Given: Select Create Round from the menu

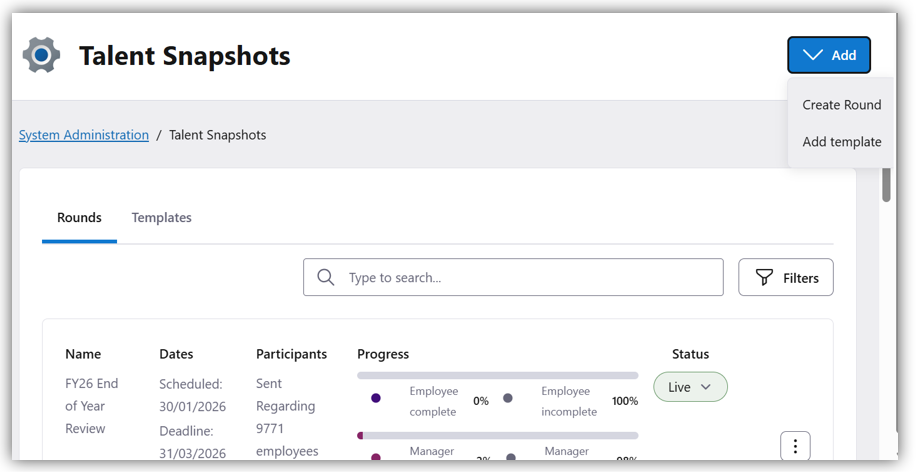Looking at the screenshot, I should tap(841, 105).
